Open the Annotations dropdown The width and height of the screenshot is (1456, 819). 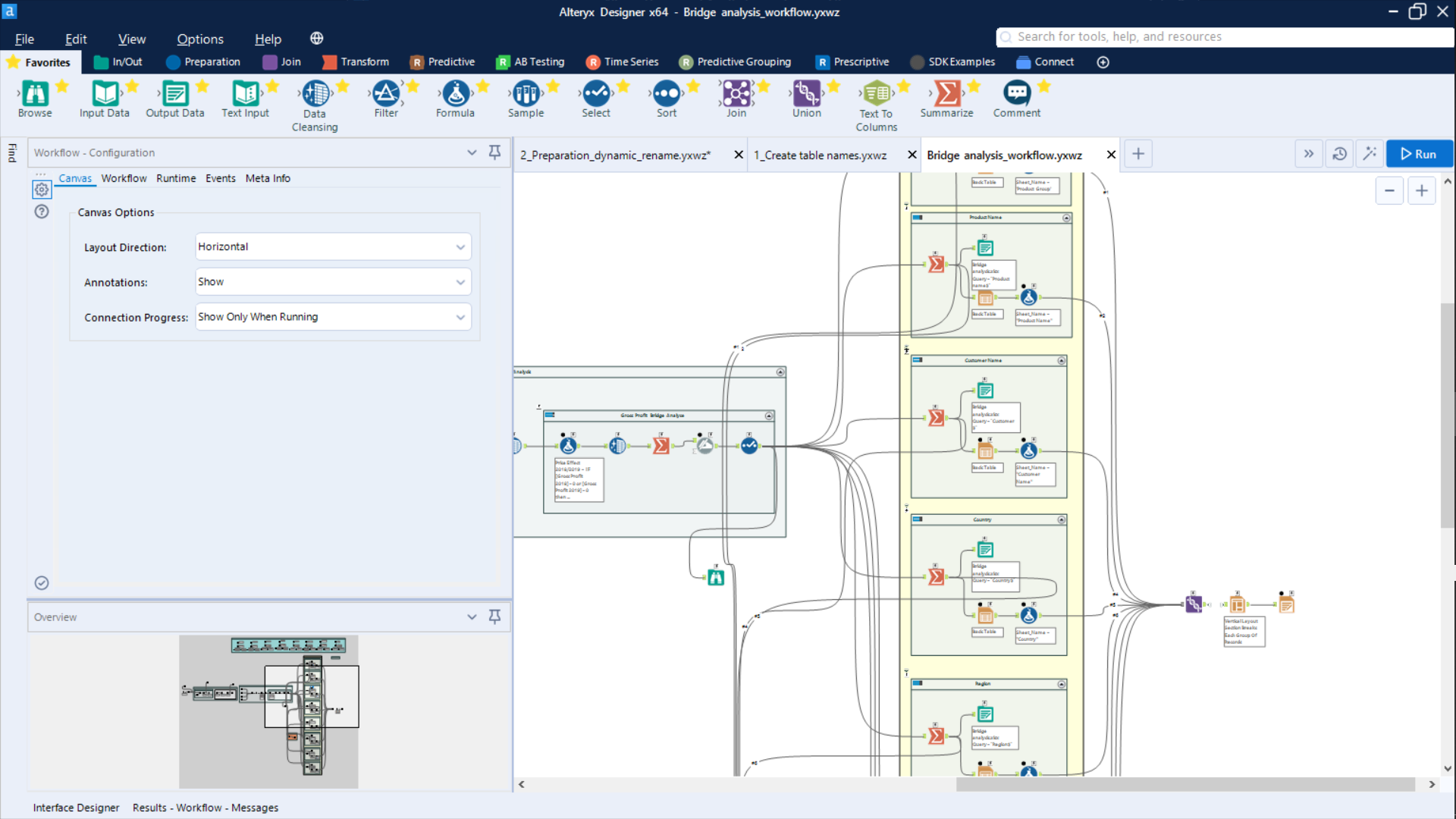click(x=333, y=282)
